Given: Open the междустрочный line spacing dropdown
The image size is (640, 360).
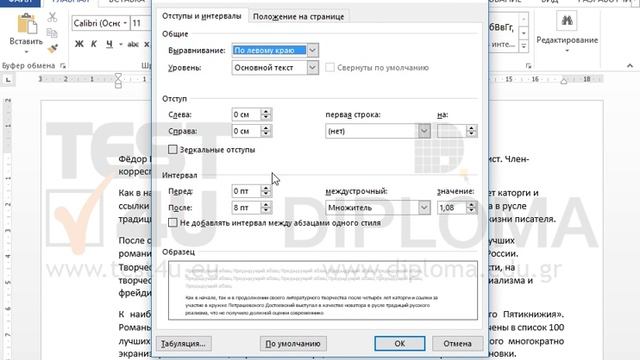Looking at the screenshot, I should [x=424, y=208].
